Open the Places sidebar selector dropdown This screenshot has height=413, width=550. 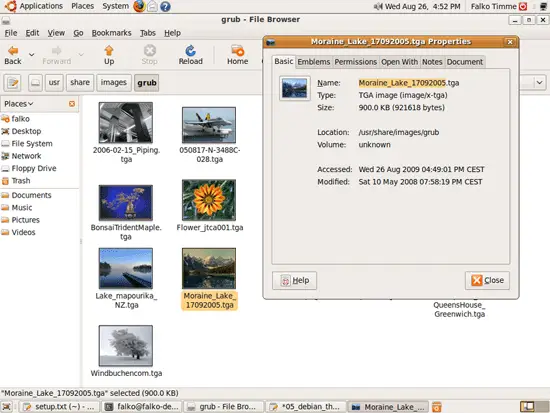point(19,104)
